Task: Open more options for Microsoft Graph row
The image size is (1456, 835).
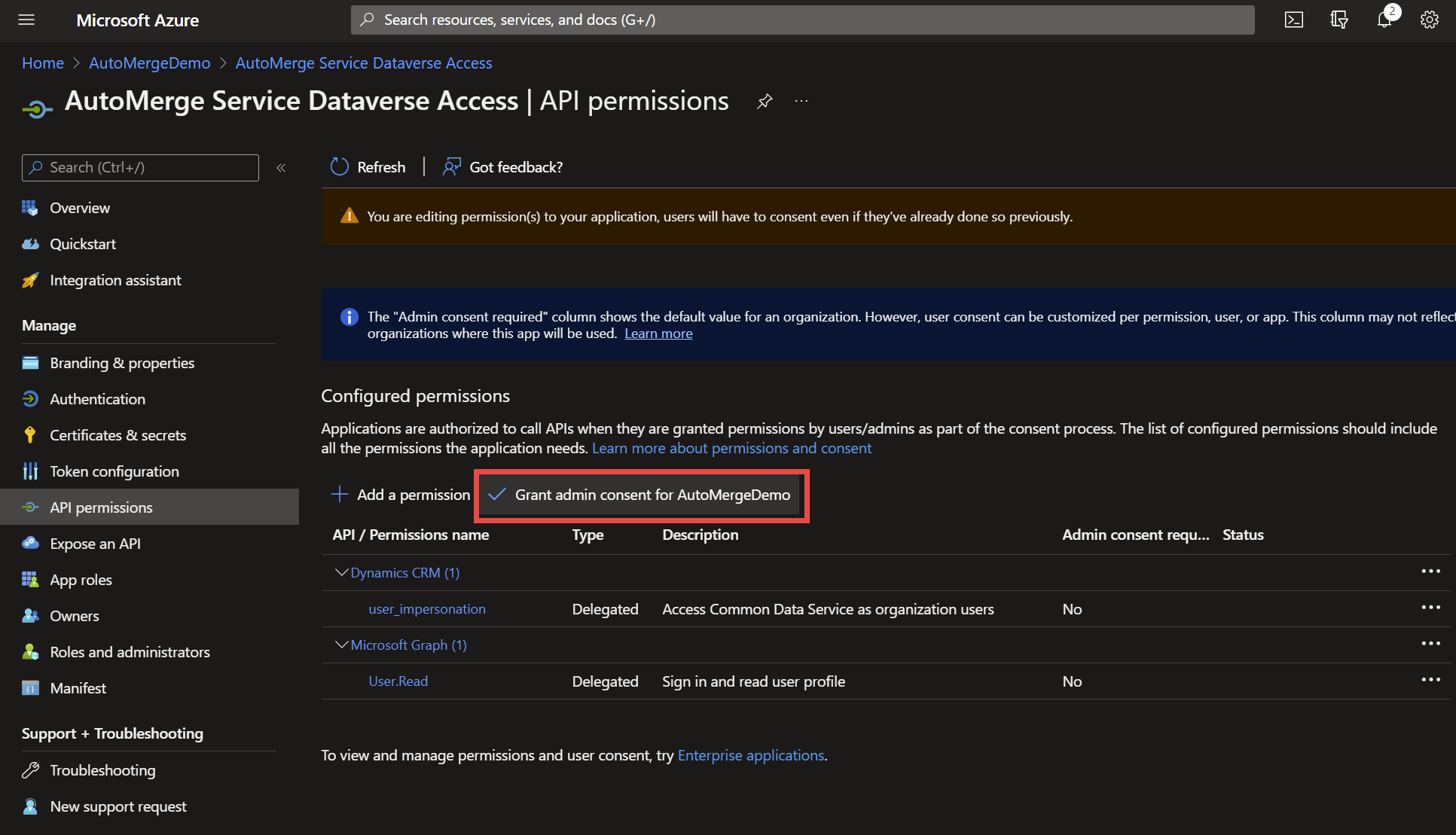Action: pos(1430,644)
